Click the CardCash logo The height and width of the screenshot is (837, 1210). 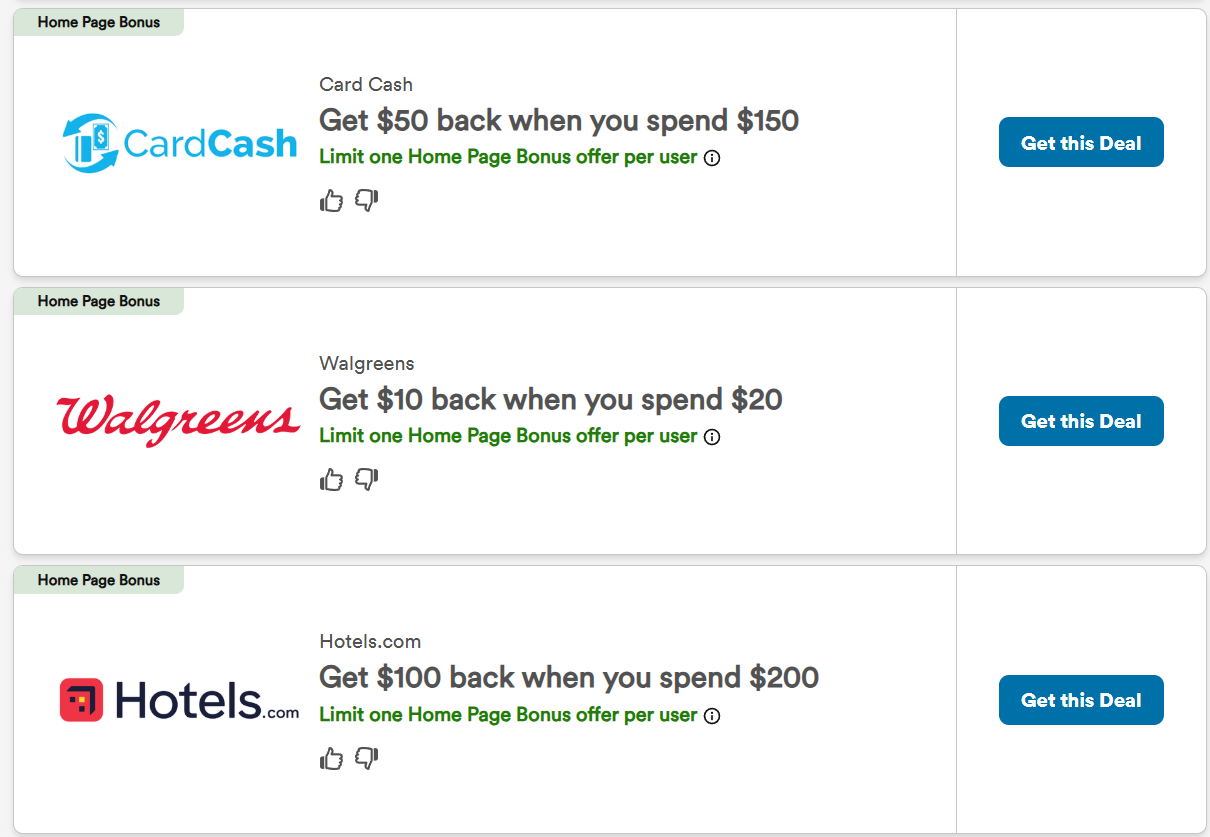coord(179,143)
